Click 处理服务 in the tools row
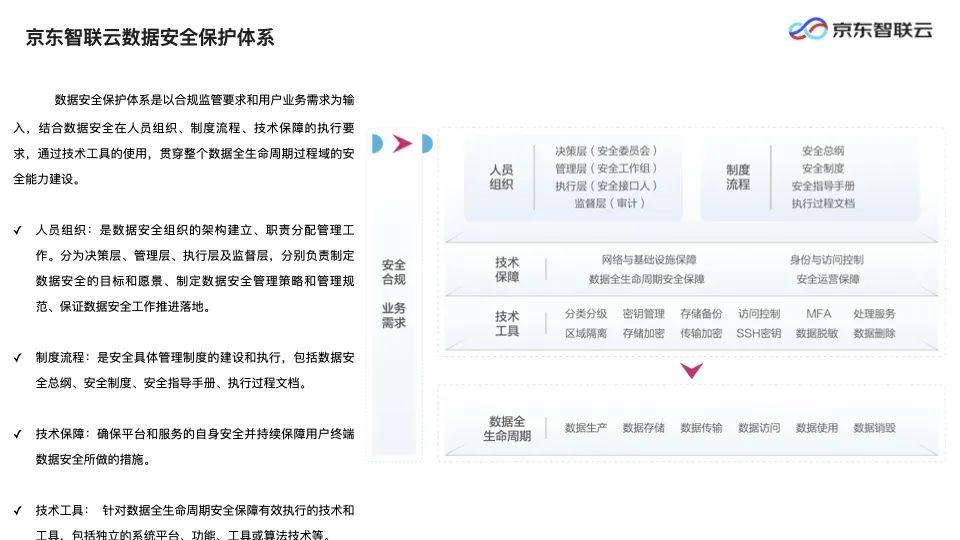 (874, 314)
